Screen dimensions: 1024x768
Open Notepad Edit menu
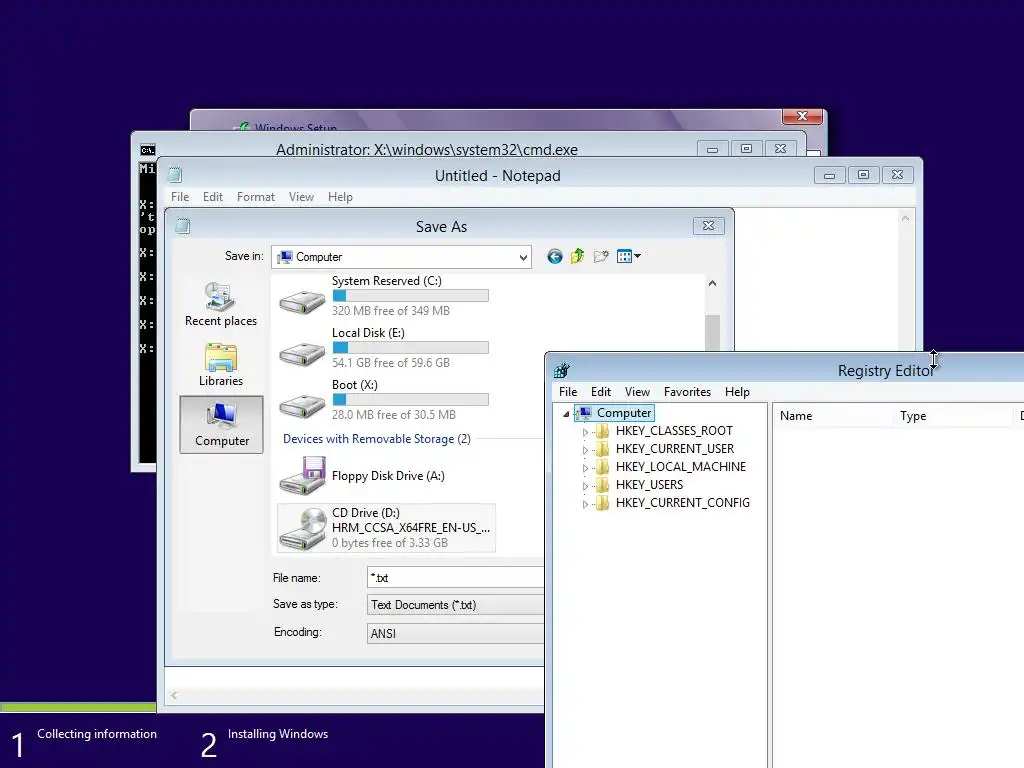(x=212, y=197)
